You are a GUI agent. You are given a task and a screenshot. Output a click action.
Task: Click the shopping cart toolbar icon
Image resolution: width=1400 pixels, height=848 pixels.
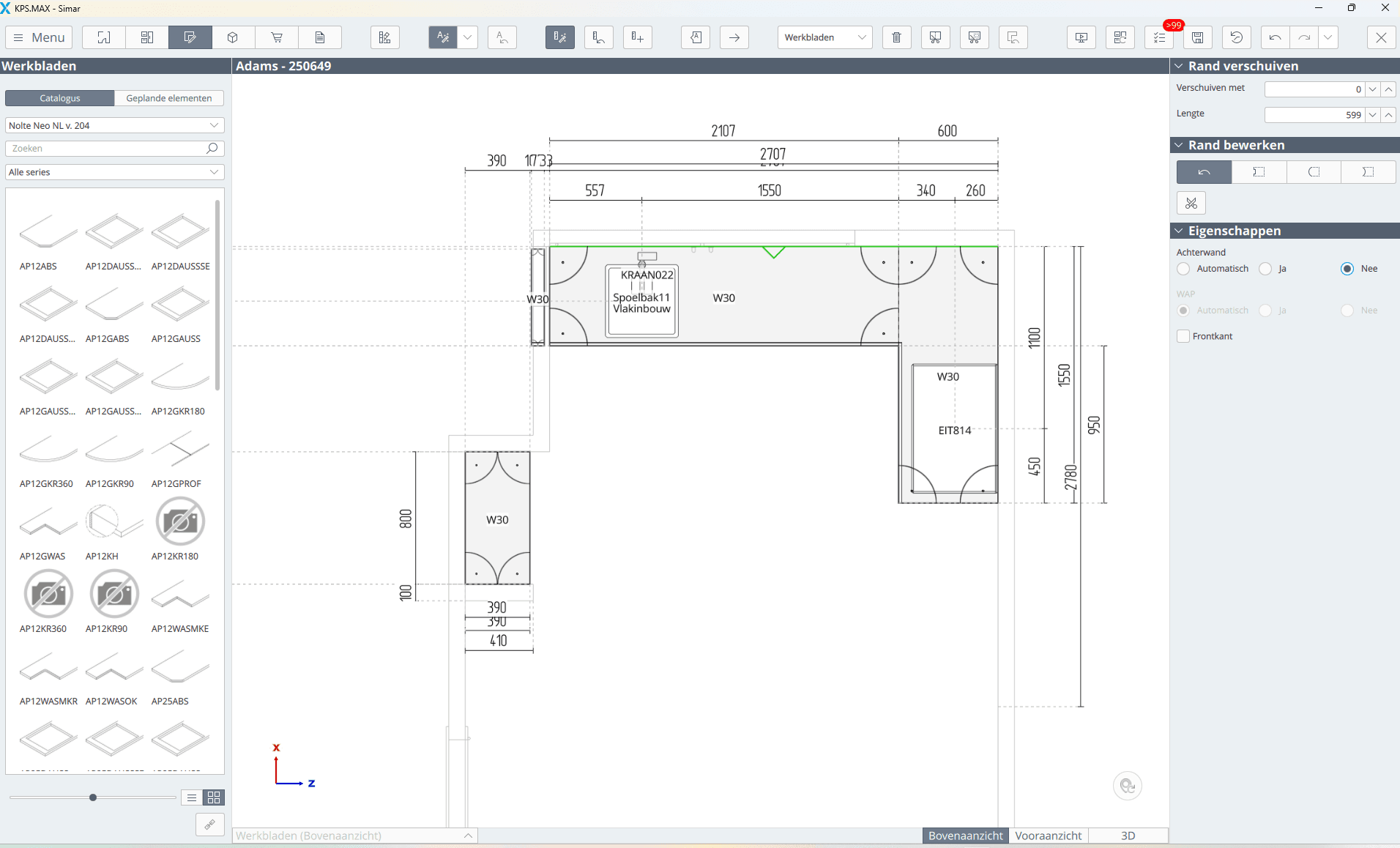point(277,37)
